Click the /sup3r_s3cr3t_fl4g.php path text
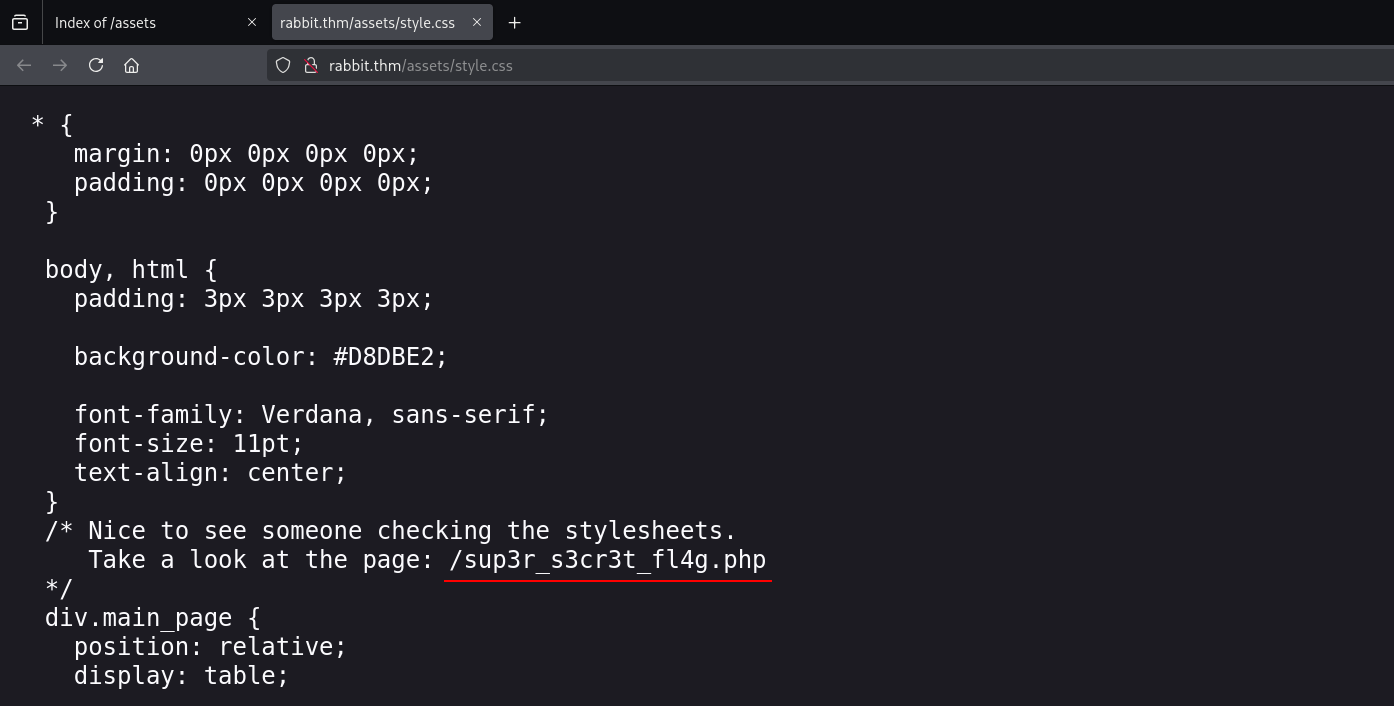This screenshot has height=706, width=1394. coord(607,560)
